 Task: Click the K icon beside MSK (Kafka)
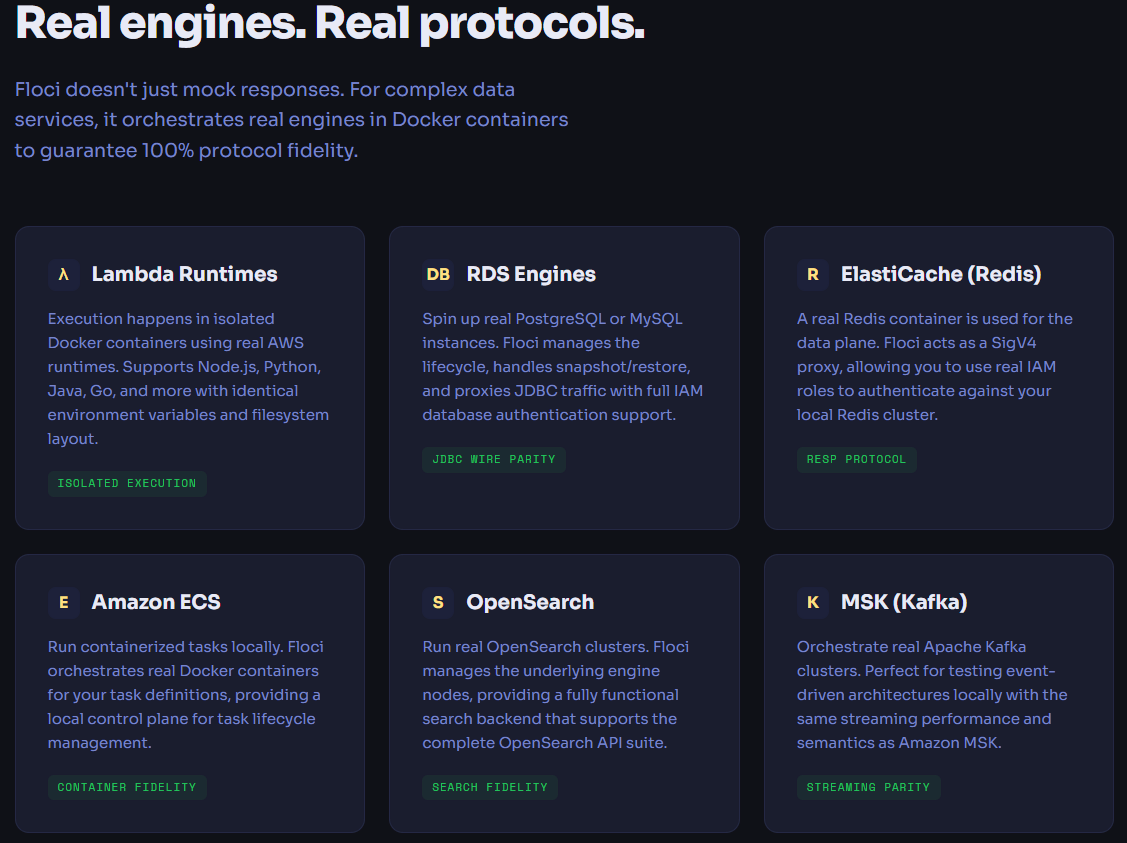[x=812, y=602]
